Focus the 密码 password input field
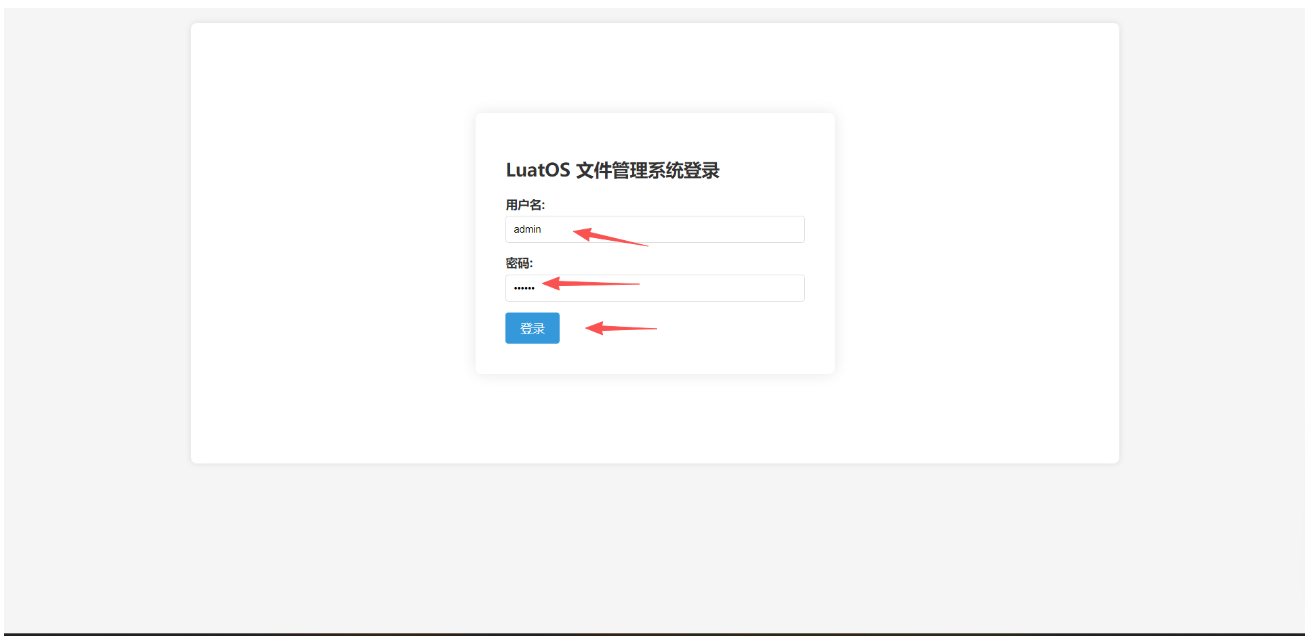Viewport: 1310px width, 644px height. pyautogui.click(x=655, y=288)
